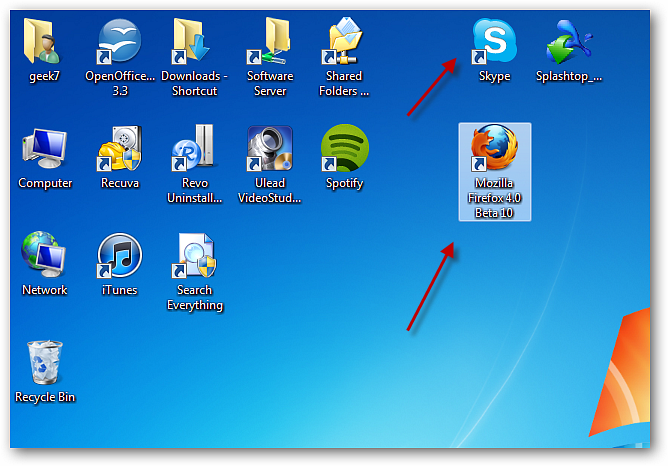
Task: Click the "Downloads - Shortcut" label text
Action: click(194, 83)
